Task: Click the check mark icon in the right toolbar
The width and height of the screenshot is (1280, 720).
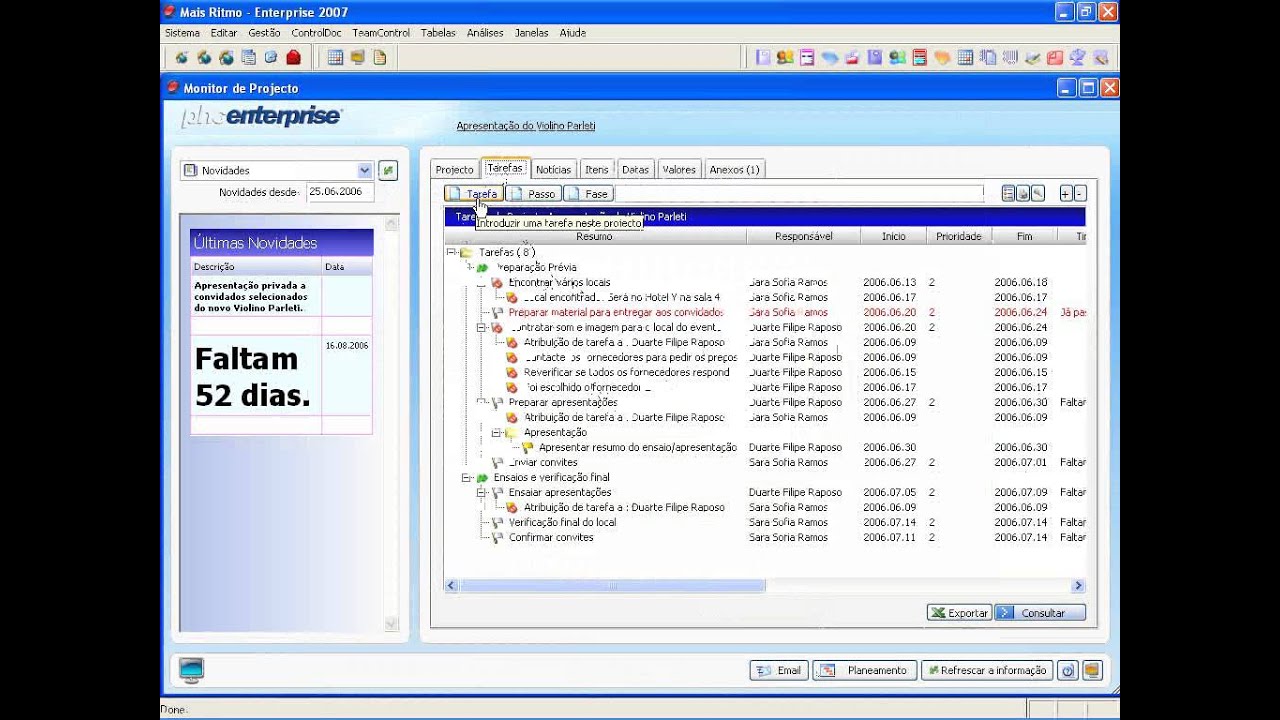Action: point(1033,57)
